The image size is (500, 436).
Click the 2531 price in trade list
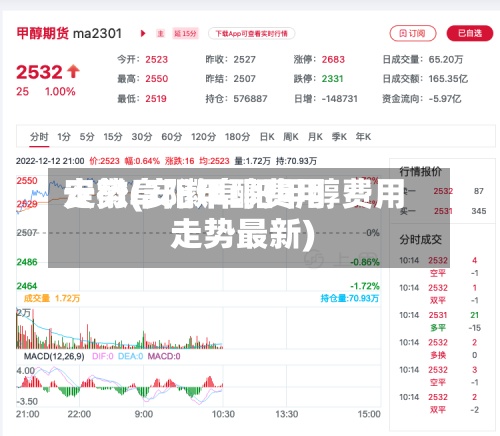click(x=438, y=315)
